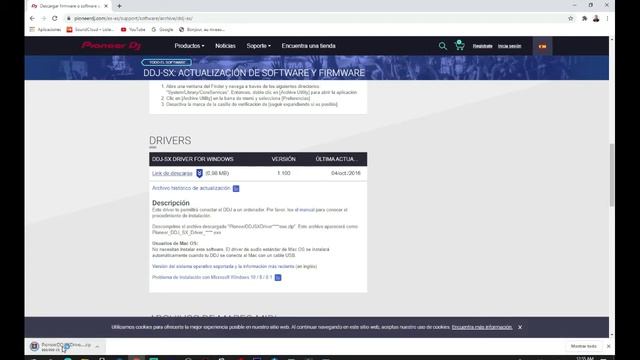
Task: Open the Chrome three-dot menu
Action: pos(607,18)
